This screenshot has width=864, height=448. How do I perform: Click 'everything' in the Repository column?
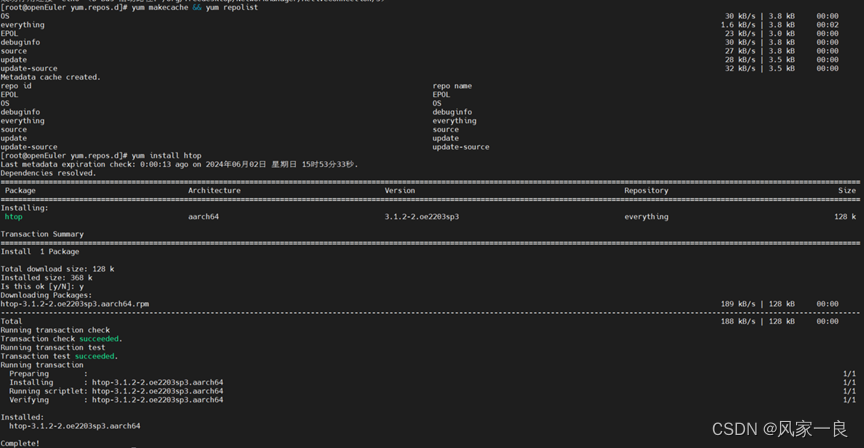[646, 217]
